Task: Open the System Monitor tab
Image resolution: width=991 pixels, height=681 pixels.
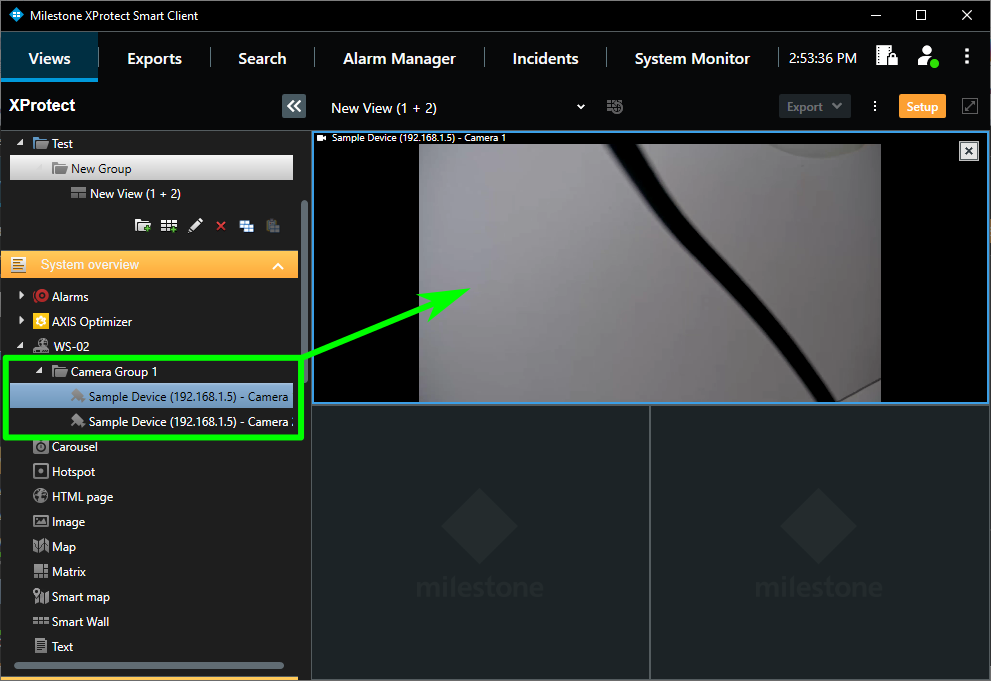Action: pyautogui.click(x=691, y=58)
